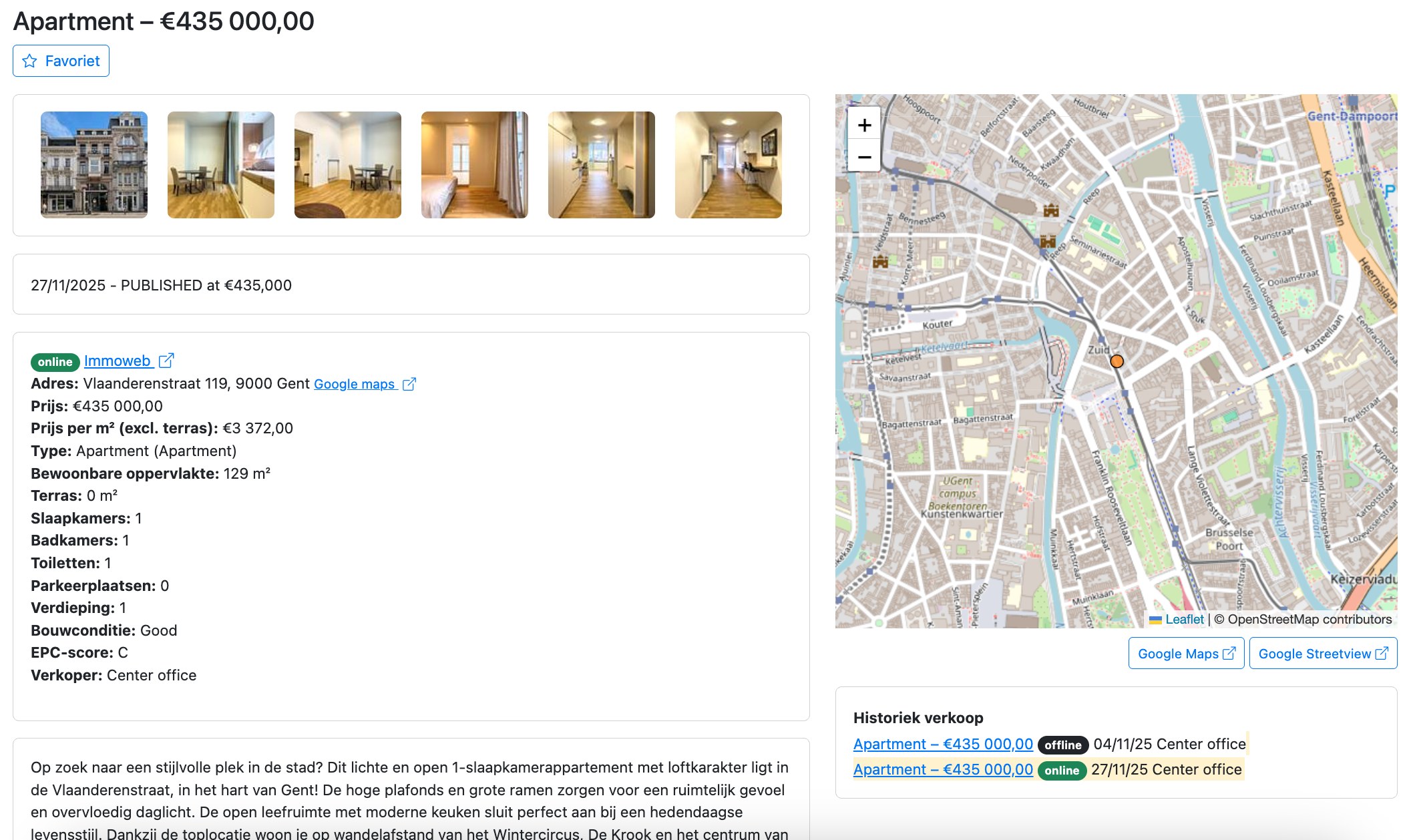Screen dimensions: 1409x840
Task: Click external link icon after address Google maps
Action: (x=409, y=384)
